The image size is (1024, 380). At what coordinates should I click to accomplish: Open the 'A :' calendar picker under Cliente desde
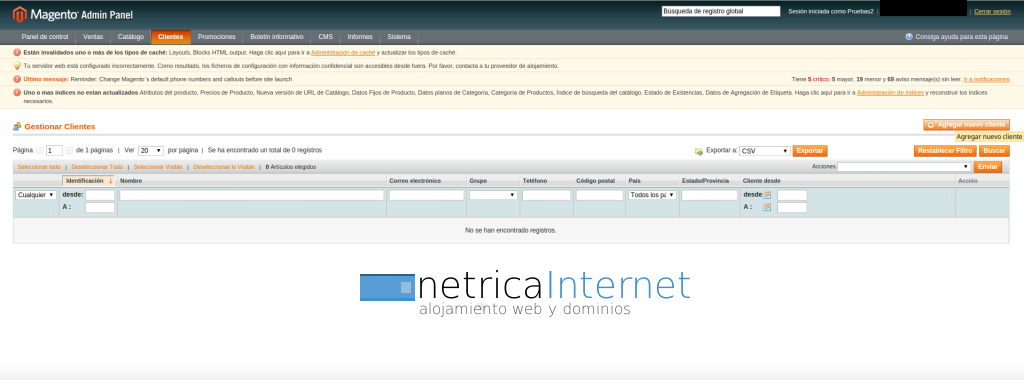(767, 207)
